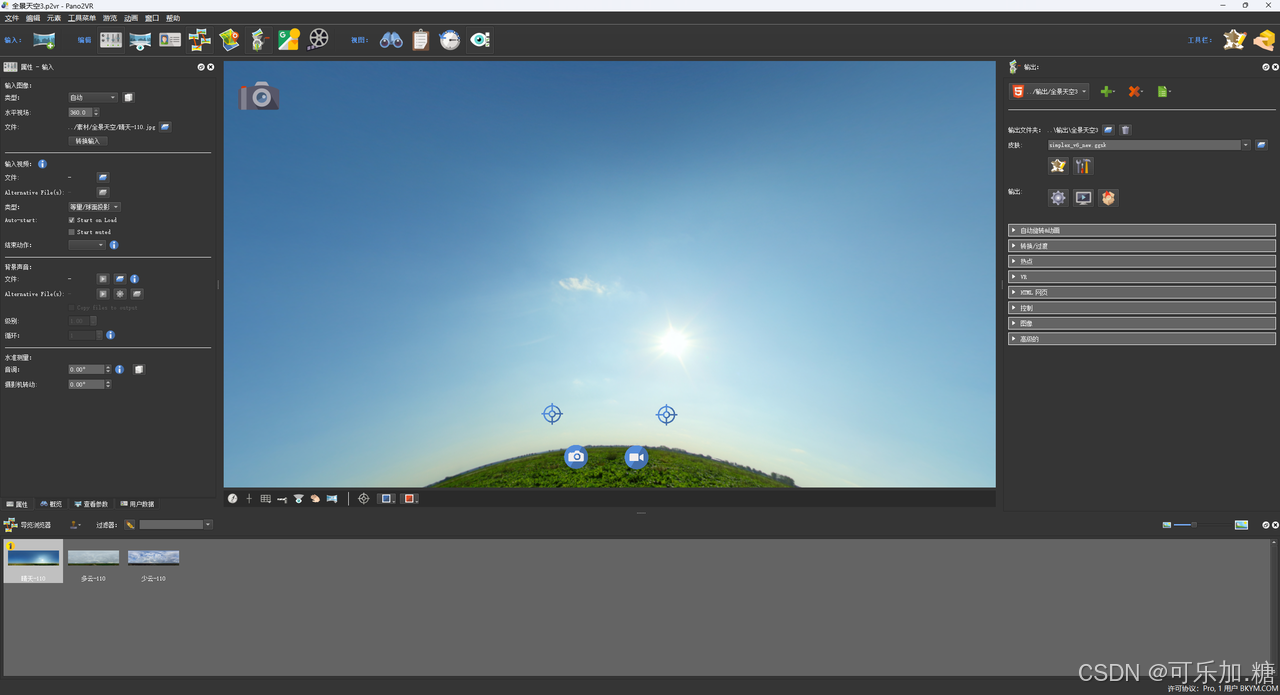Open the 编辑 menu
This screenshot has height=695, width=1280.
tap(33, 18)
